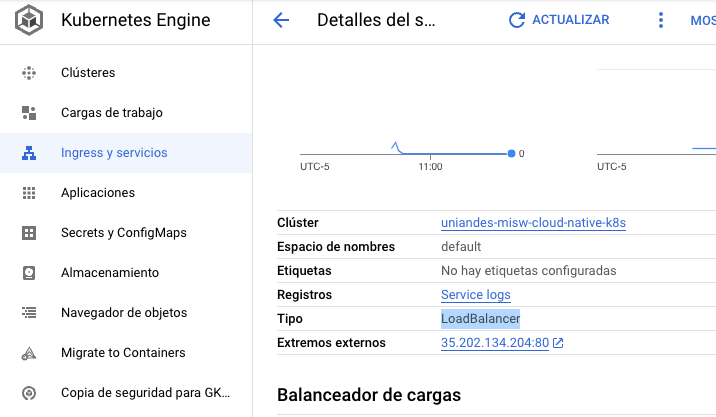The height and width of the screenshot is (417, 716).
Task: Click the Almacenamiento disk icon
Action: (29, 273)
